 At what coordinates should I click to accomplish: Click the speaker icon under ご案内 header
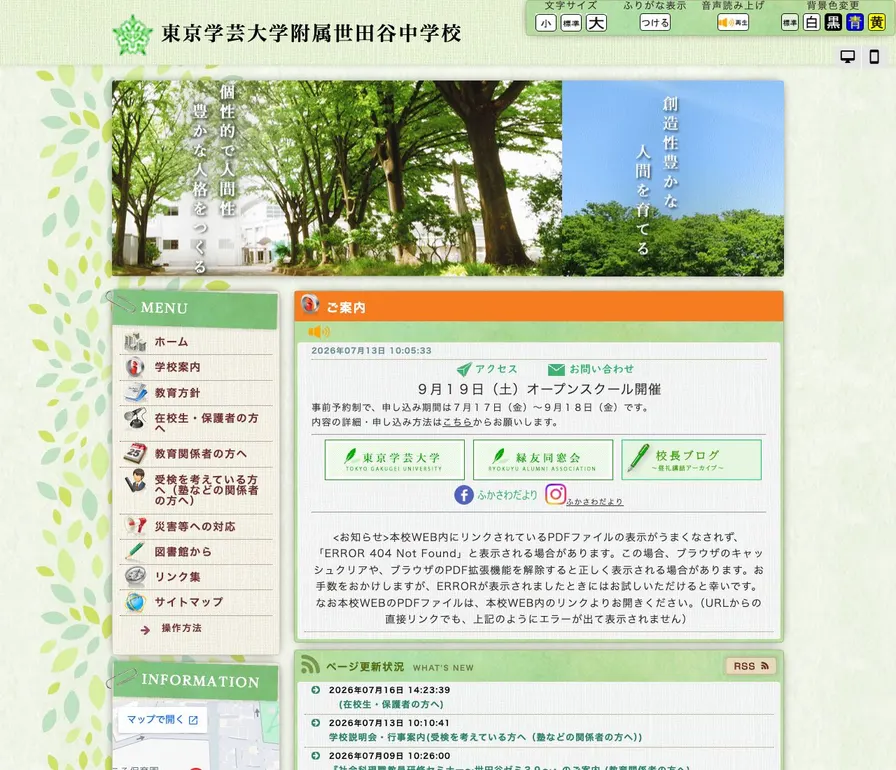pyautogui.click(x=319, y=331)
